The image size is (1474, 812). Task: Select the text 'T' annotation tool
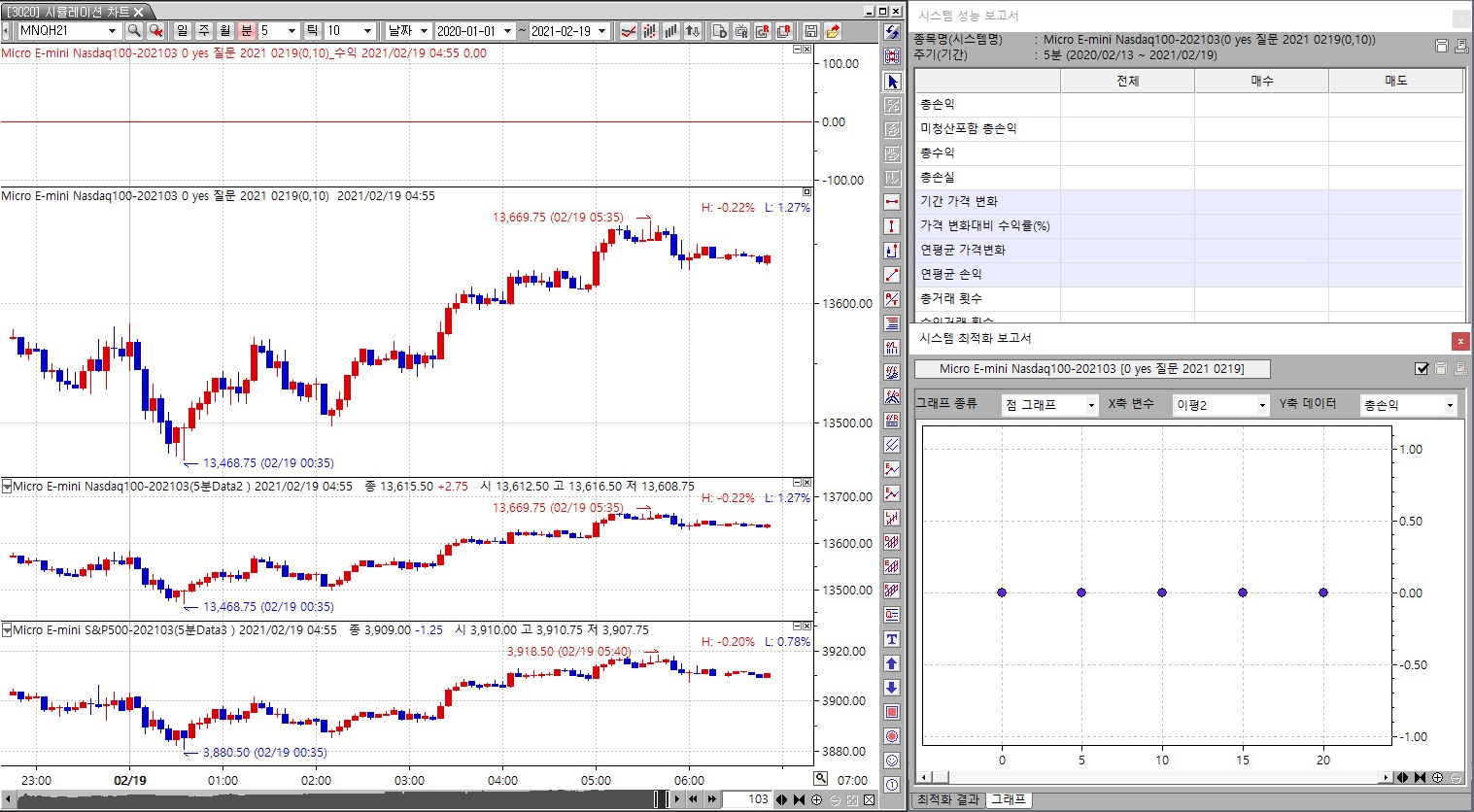(x=892, y=639)
